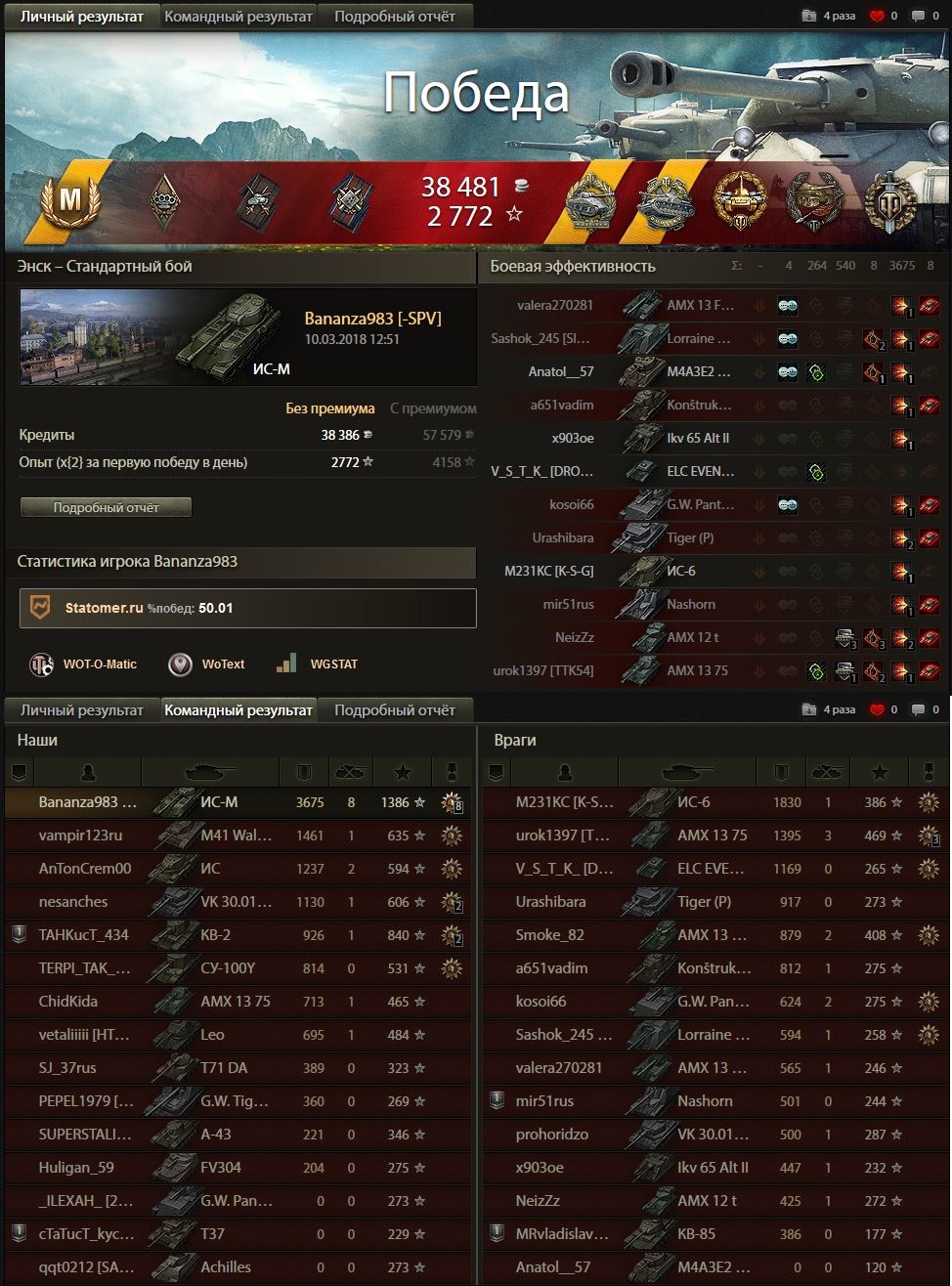Select enemy row urok1397 AMX 13 75

click(714, 836)
